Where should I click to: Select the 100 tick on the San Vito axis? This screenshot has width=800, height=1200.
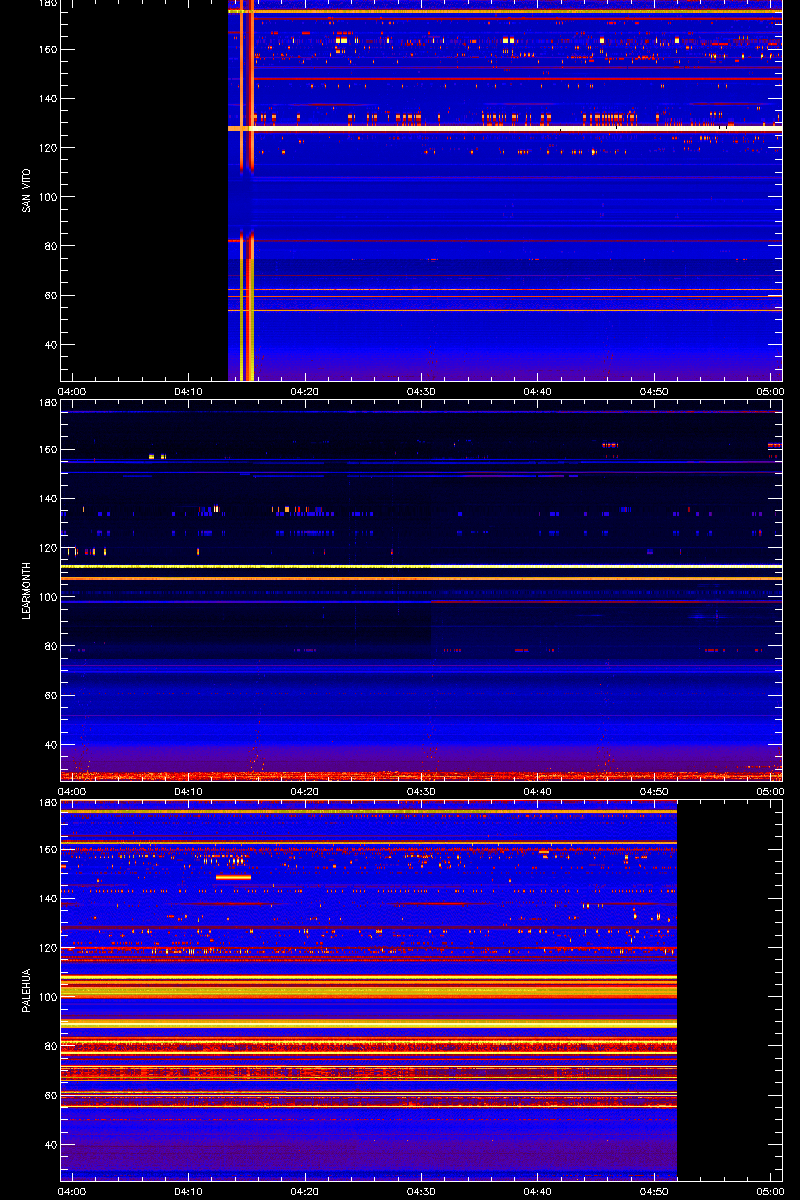[x=47, y=197]
